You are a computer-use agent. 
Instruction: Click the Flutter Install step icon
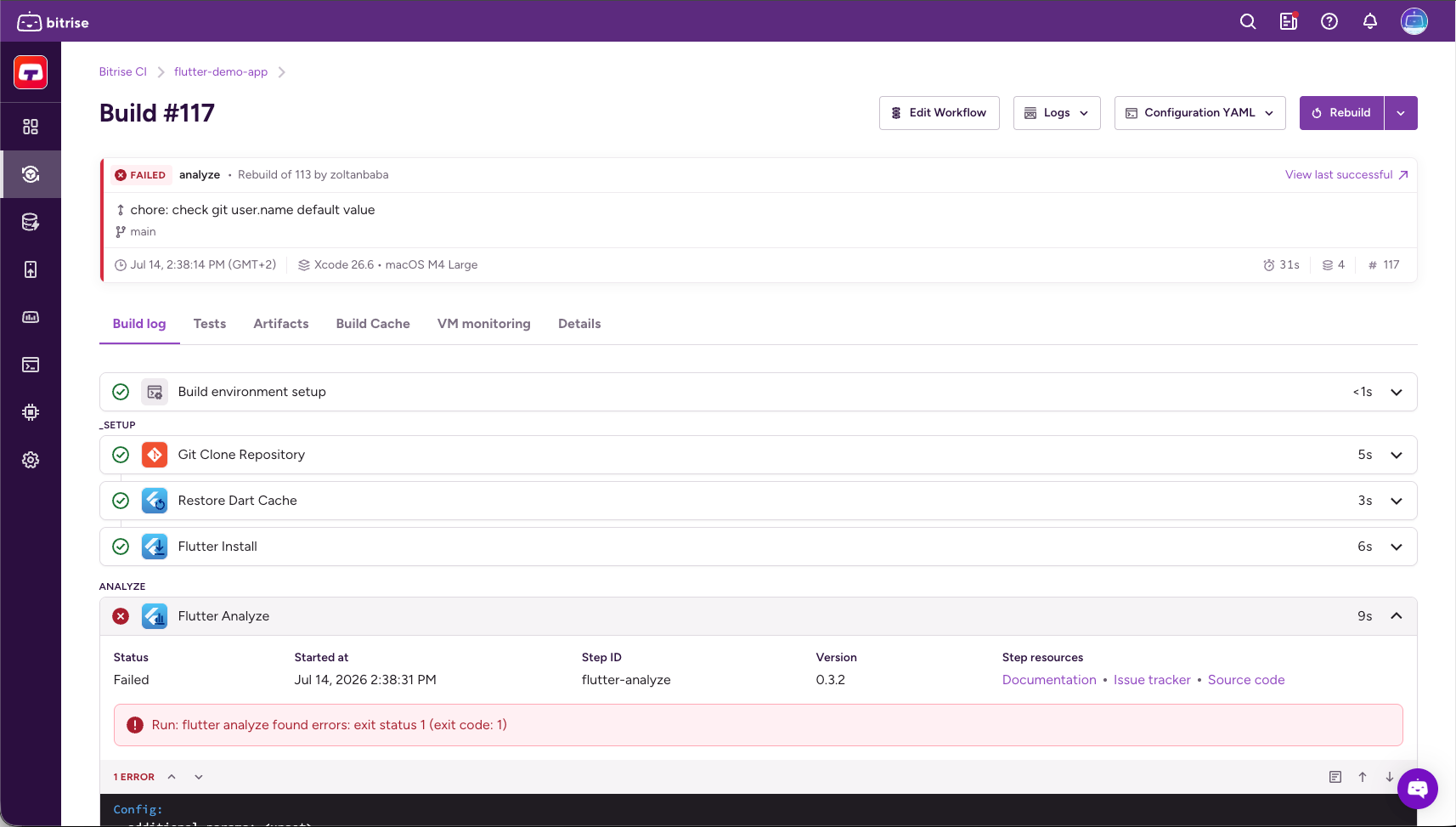tap(155, 547)
